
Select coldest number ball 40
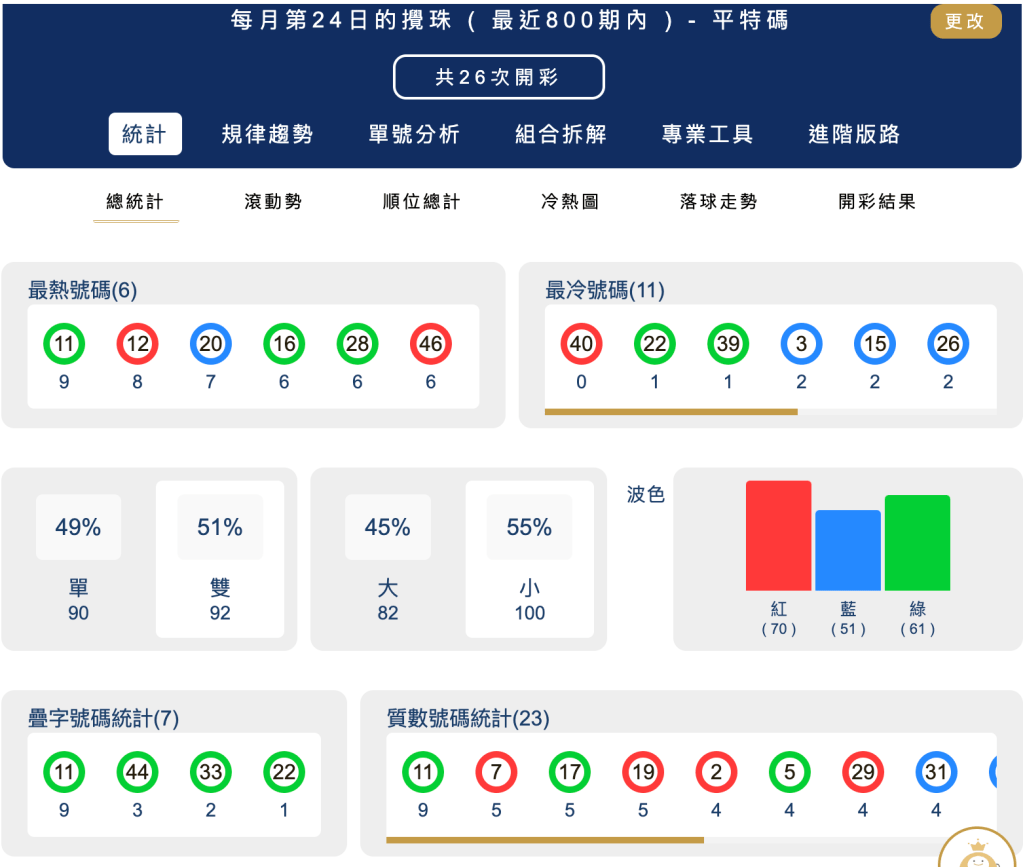click(580, 343)
